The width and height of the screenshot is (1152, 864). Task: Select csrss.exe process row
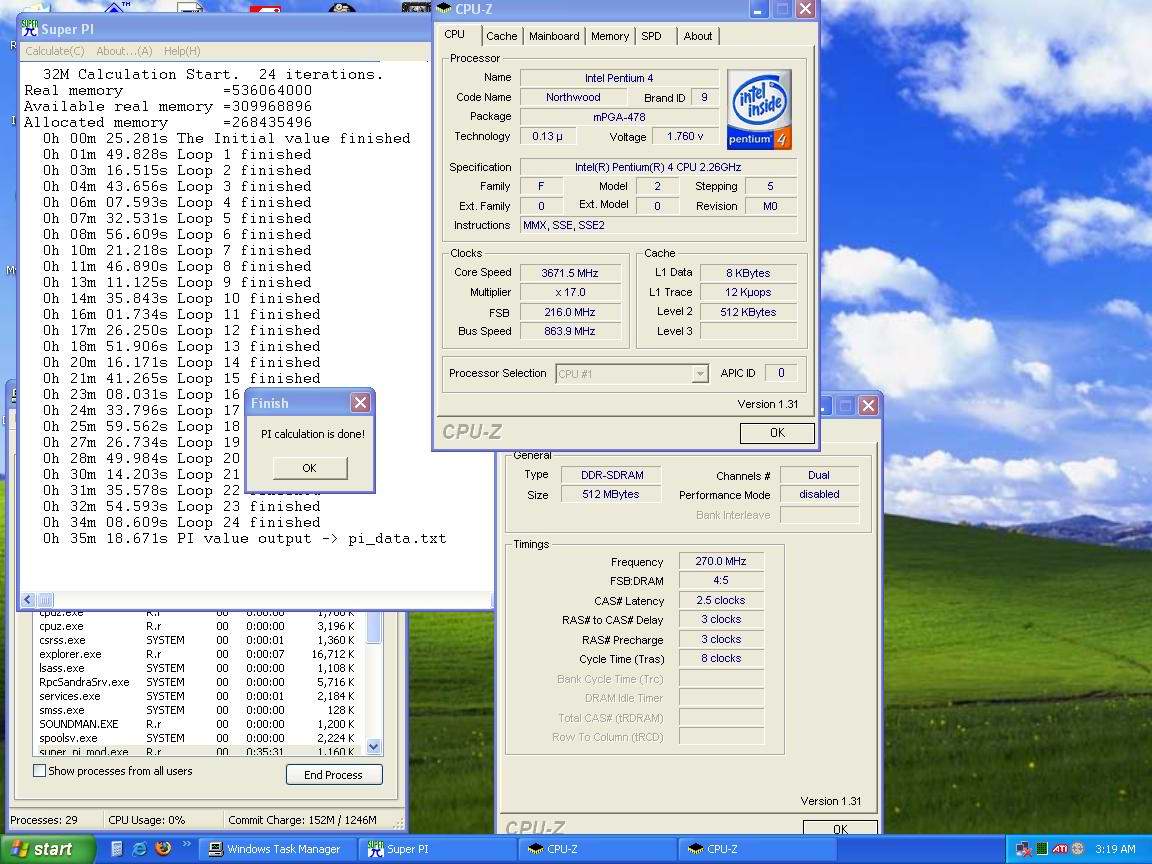coord(197,640)
